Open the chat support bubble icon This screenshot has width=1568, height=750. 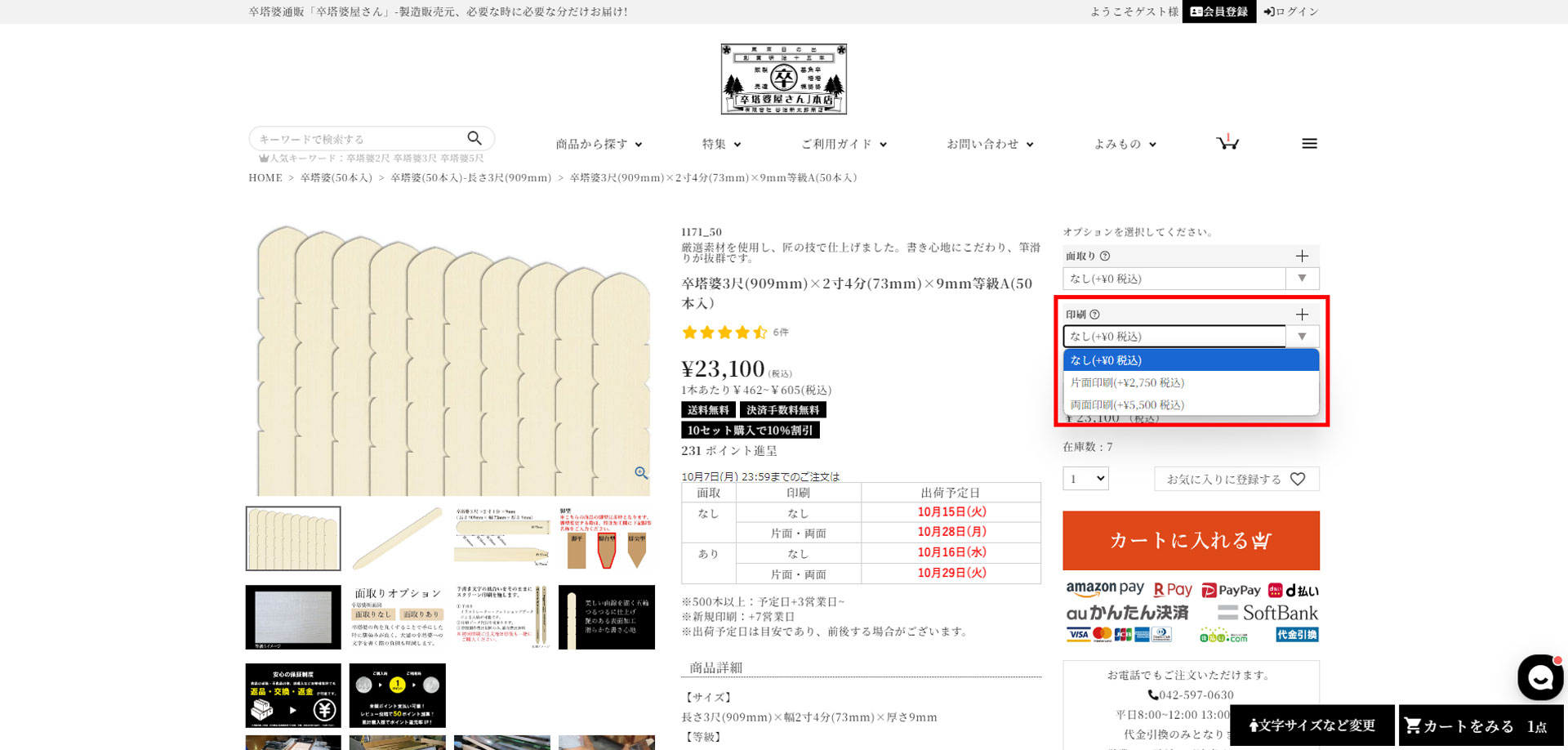coord(1540,677)
